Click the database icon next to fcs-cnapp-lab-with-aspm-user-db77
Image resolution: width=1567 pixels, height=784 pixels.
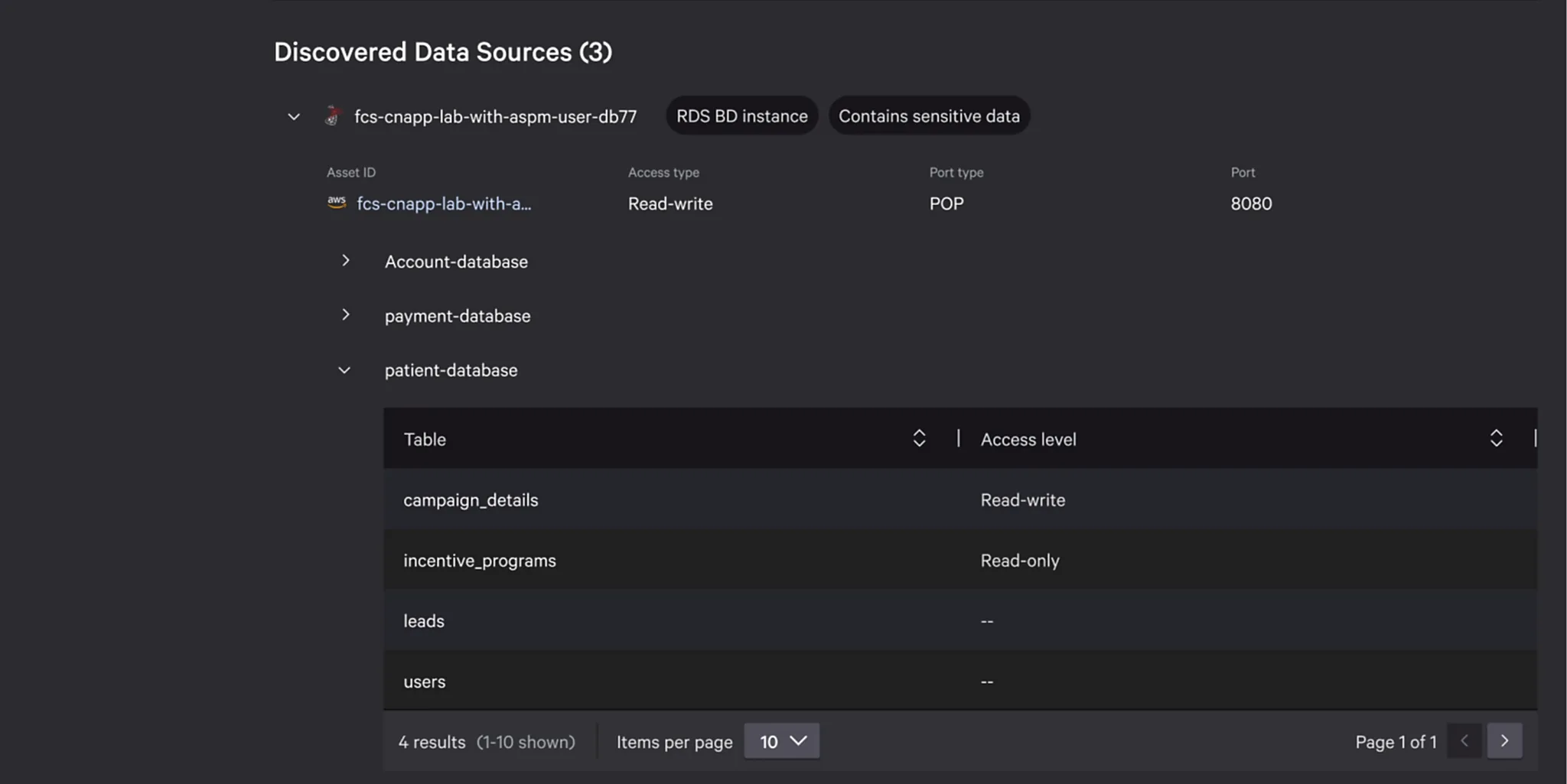tap(332, 115)
